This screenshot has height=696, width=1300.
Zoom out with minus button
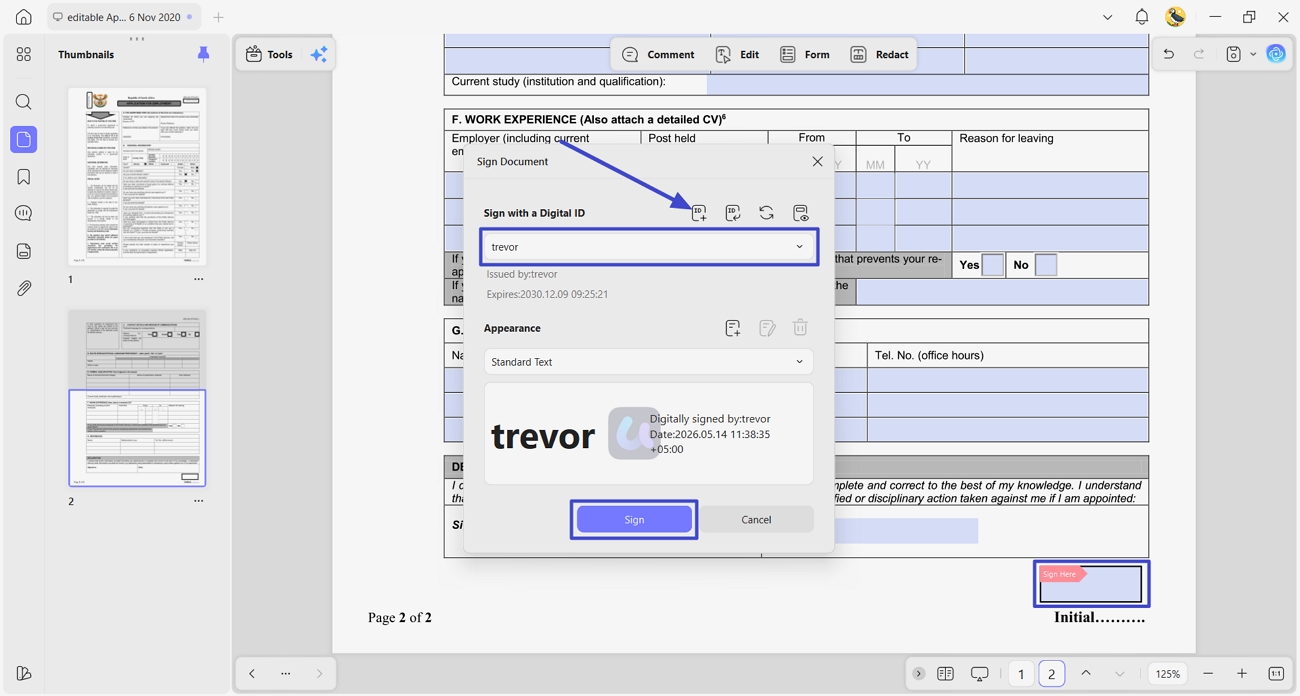click(1208, 674)
